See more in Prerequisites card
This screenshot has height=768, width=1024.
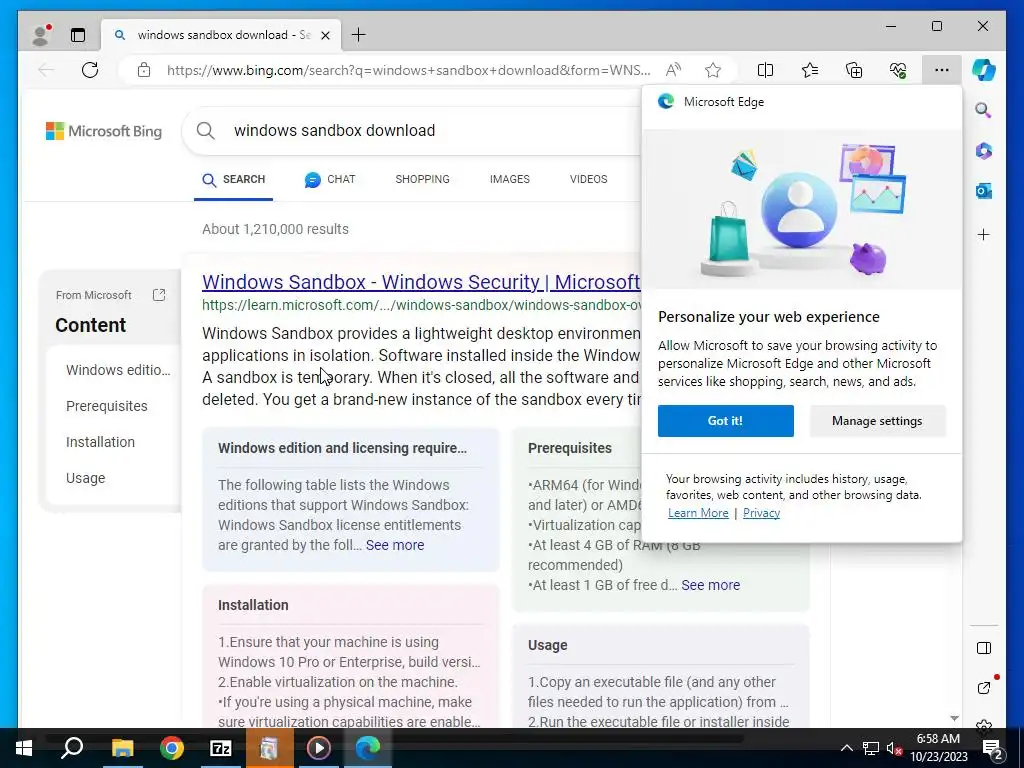[x=711, y=585]
